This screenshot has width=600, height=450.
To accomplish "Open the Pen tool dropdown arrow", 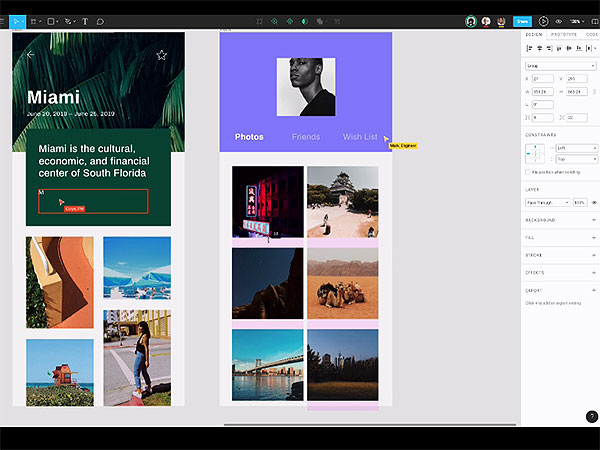I will click(x=75, y=21).
